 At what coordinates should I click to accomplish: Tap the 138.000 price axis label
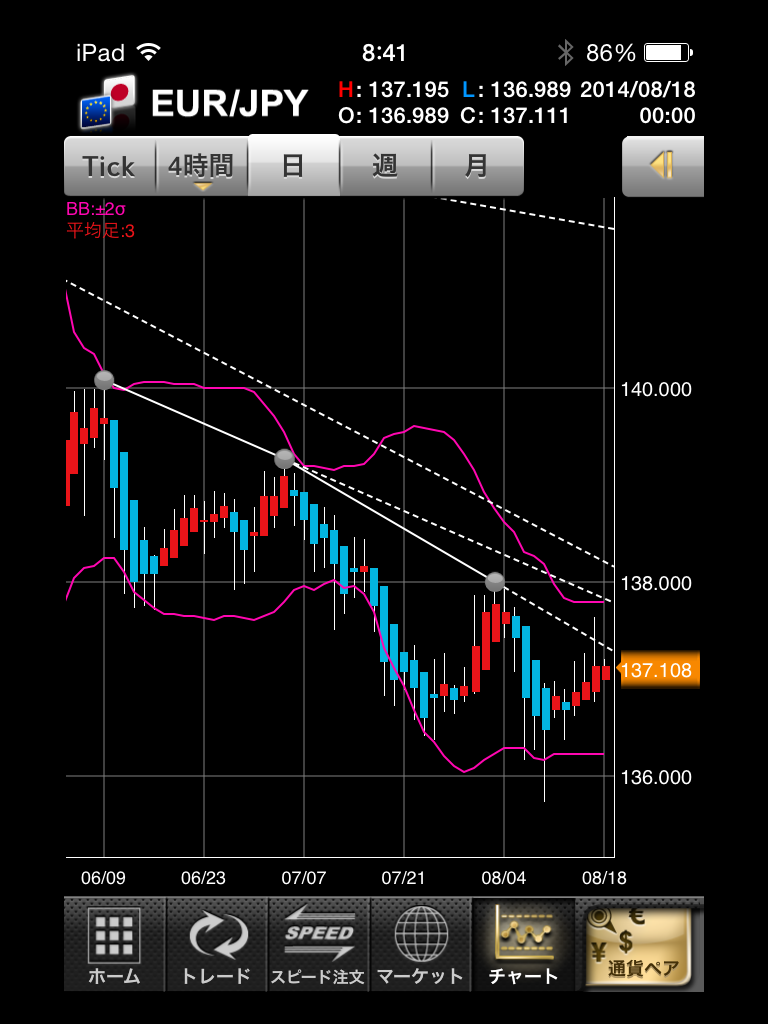656,583
